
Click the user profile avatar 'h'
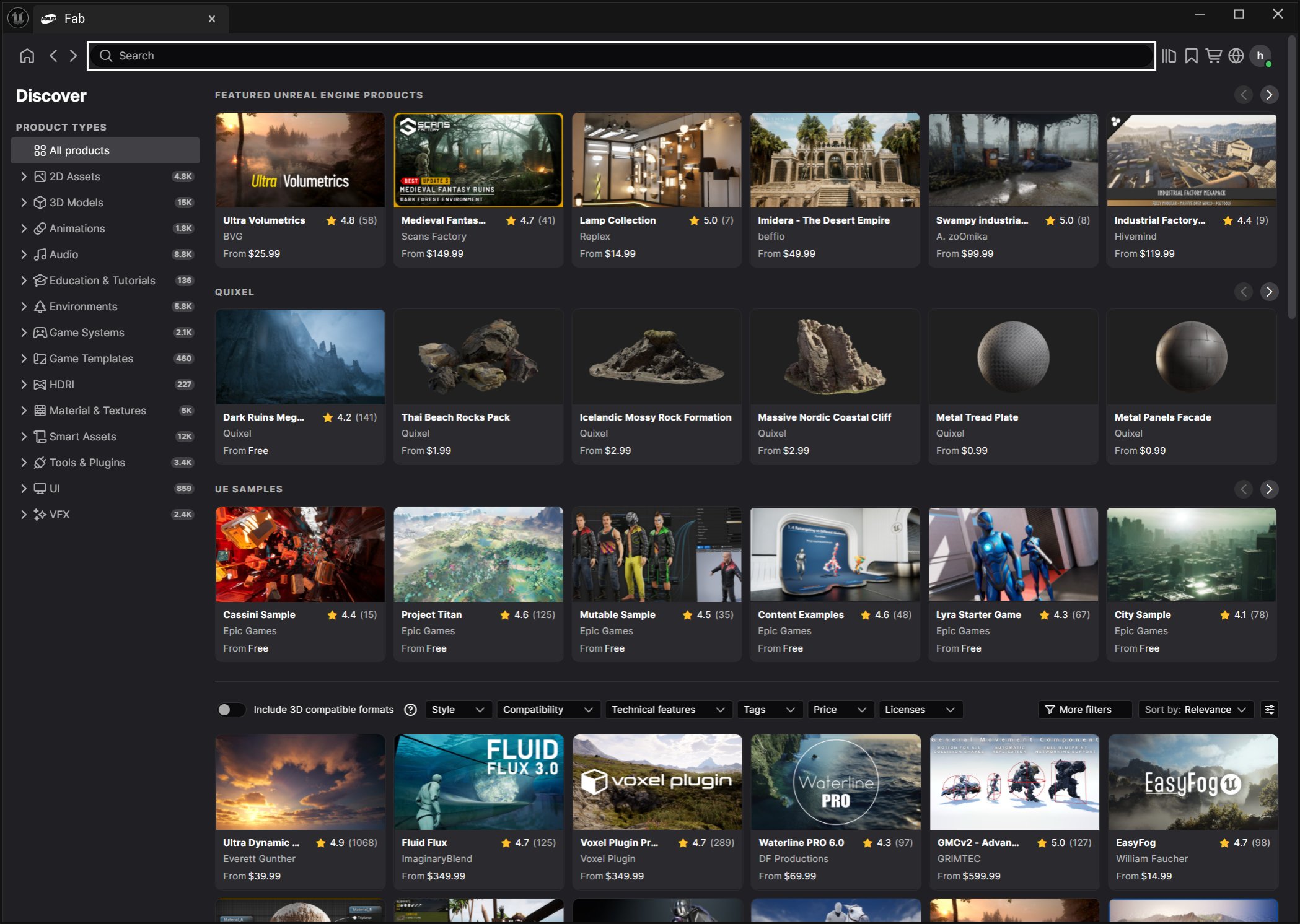click(x=1260, y=56)
